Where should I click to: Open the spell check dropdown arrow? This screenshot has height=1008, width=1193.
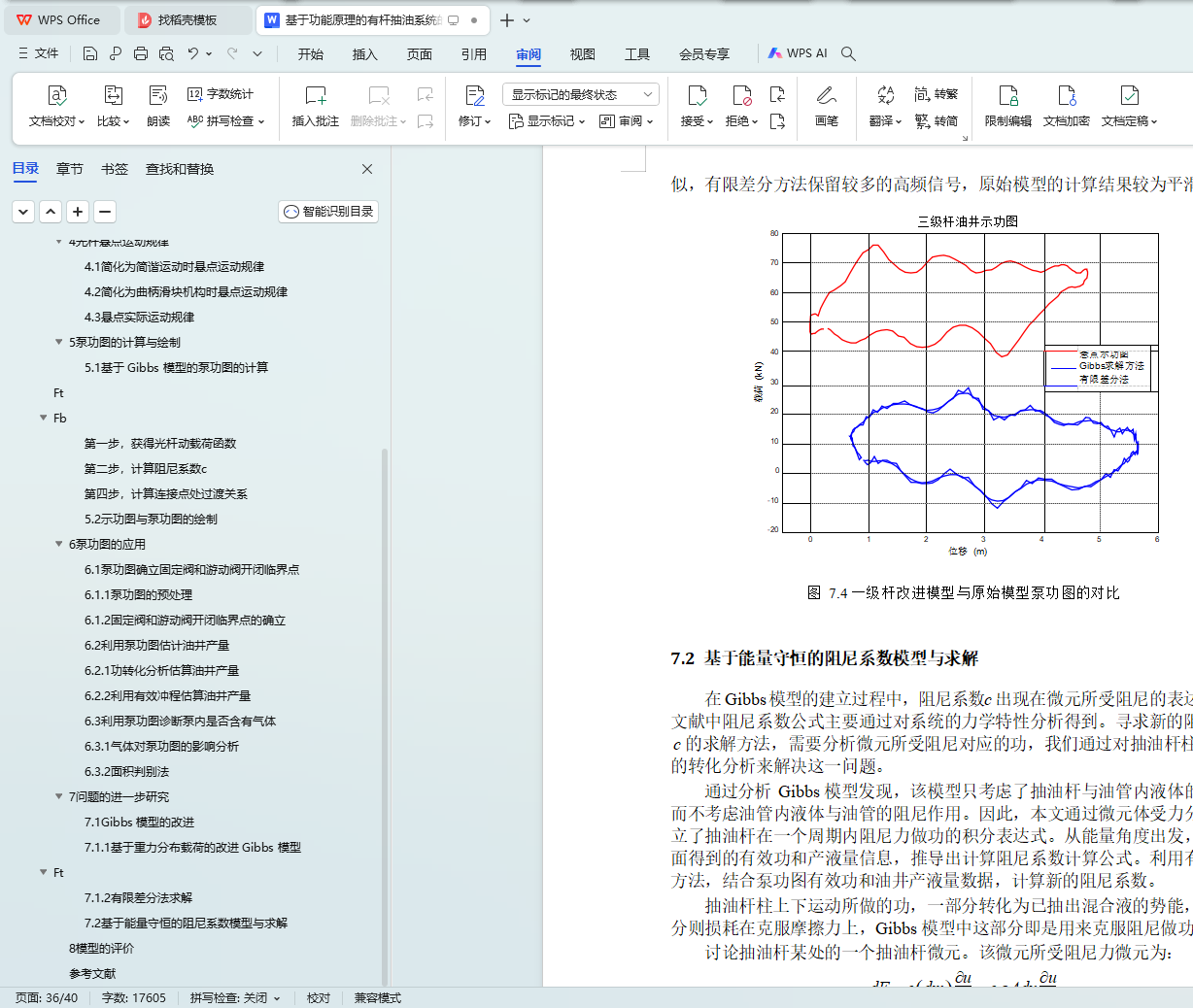point(261,121)
